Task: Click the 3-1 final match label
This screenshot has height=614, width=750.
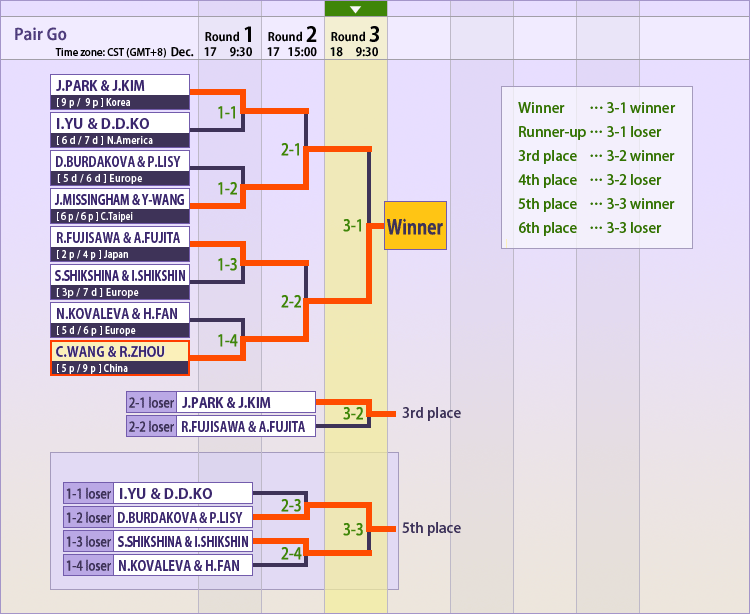Action: 353,226
